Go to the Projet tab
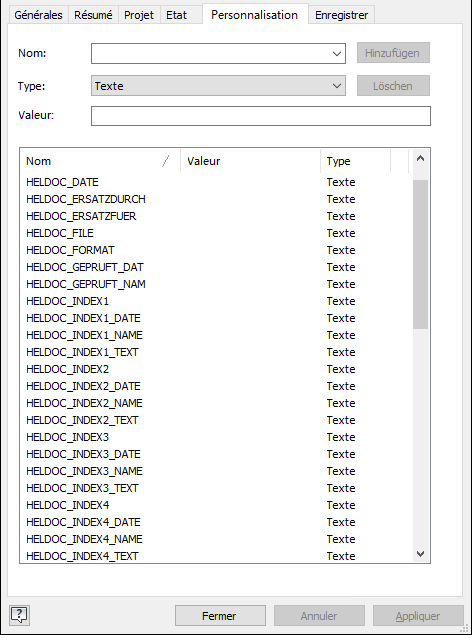The width and height of the screenshot is (472, 635). 139,15
